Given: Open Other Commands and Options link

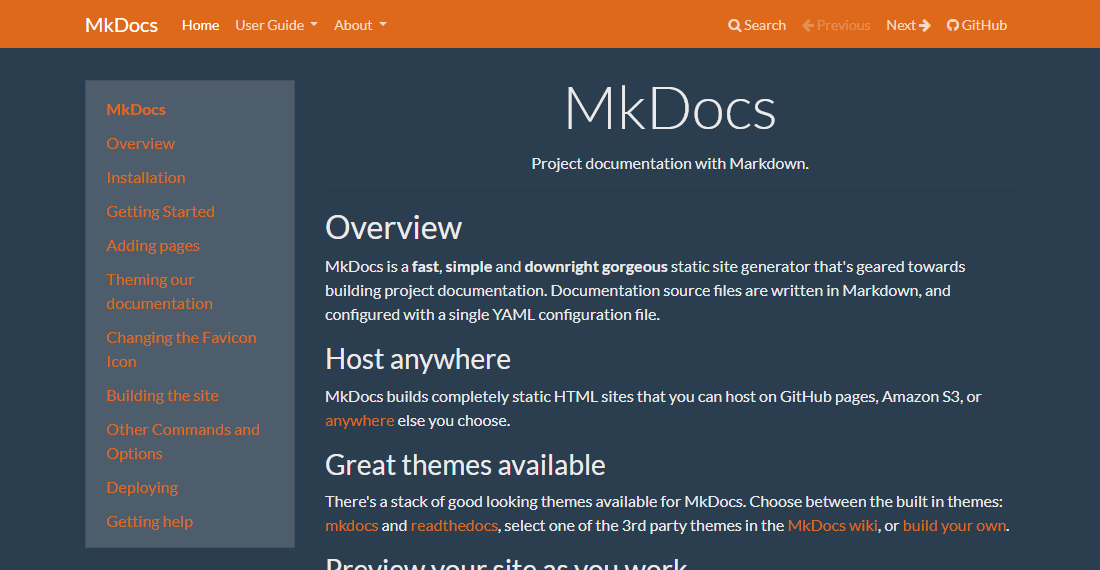Looking at the screenshot, I should tap(183, 442).
